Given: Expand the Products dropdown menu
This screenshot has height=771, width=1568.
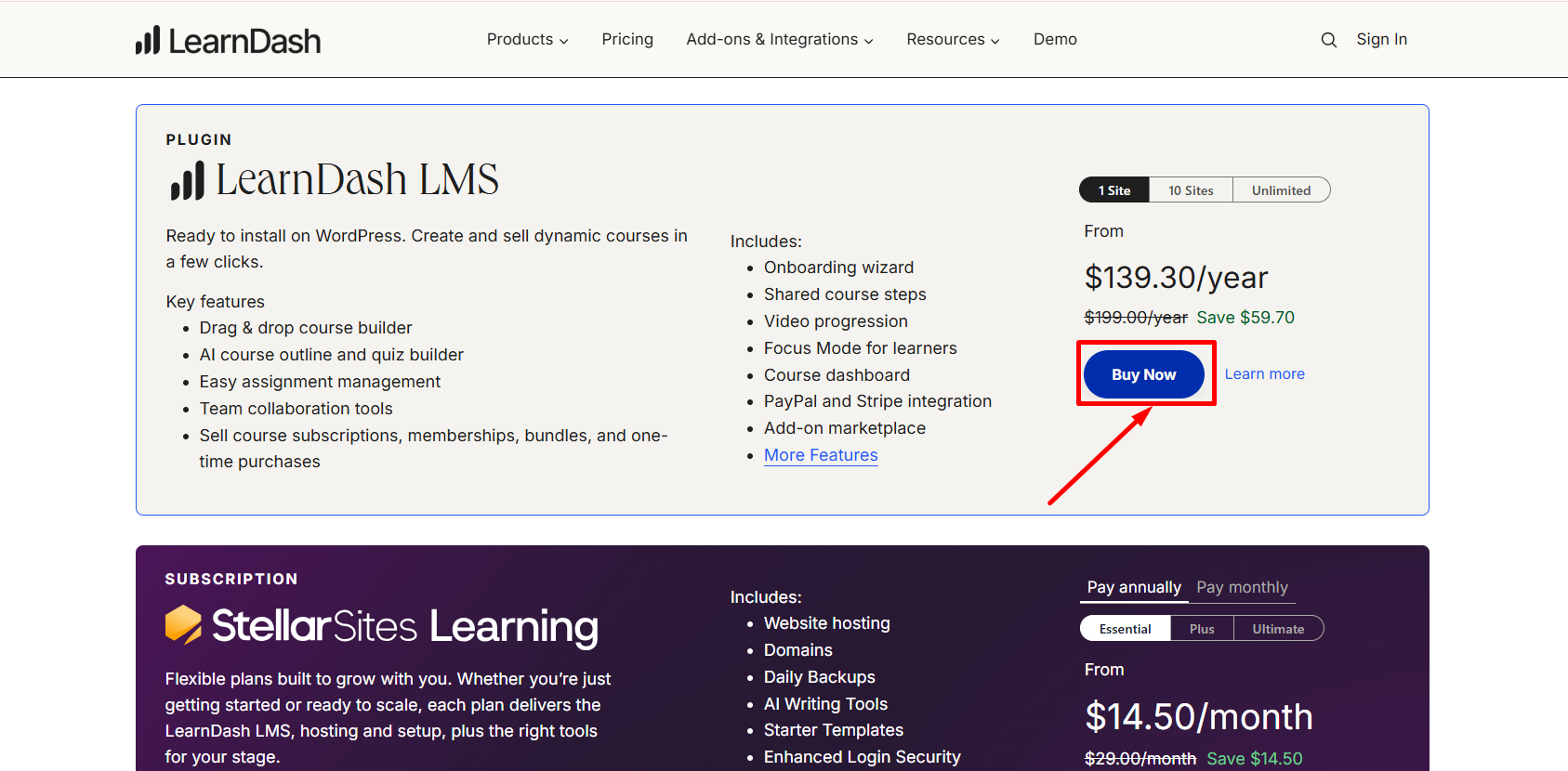Looking at the screenshot, I should click(x=527, y=39).
